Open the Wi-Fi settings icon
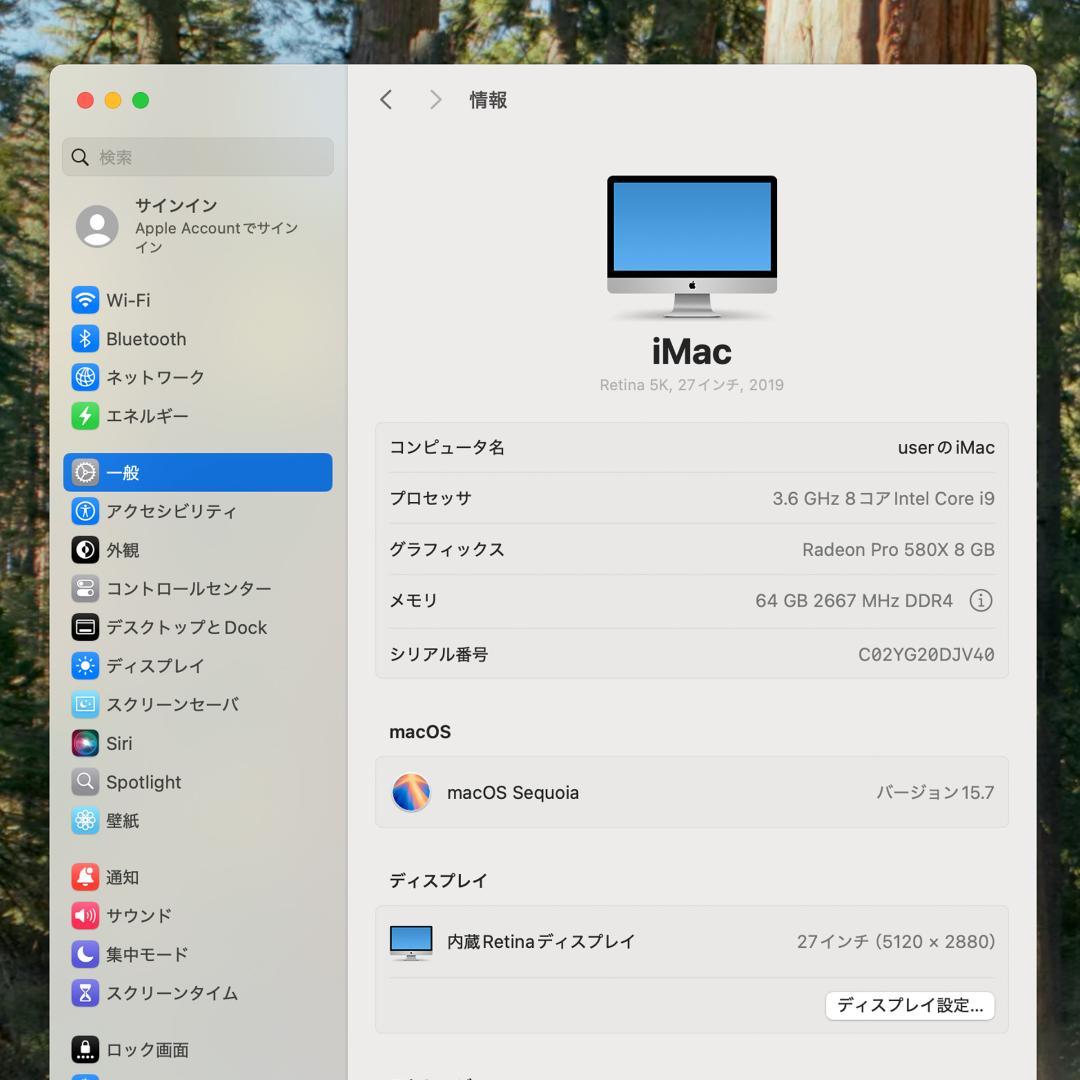Screen dimensions: 1080x1080 [x=85, y=300]
